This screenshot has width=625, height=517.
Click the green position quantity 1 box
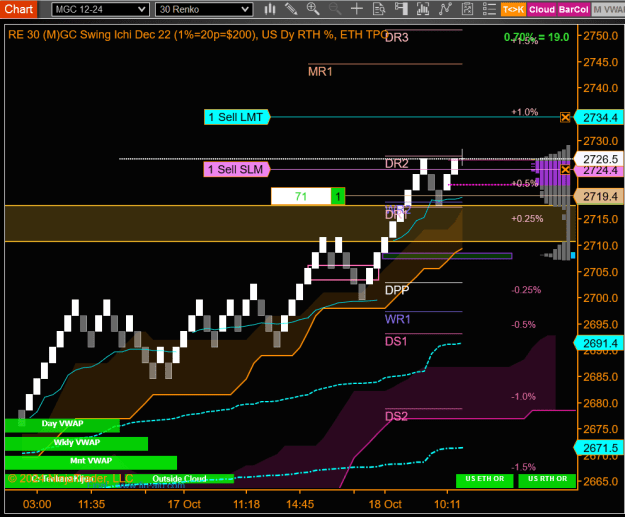point(338,196)
